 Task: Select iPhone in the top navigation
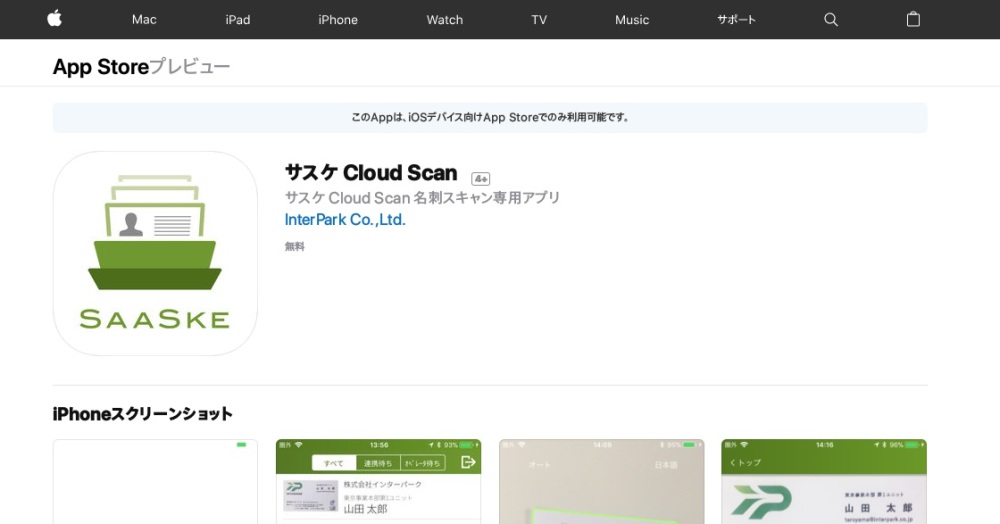(338, 20)
